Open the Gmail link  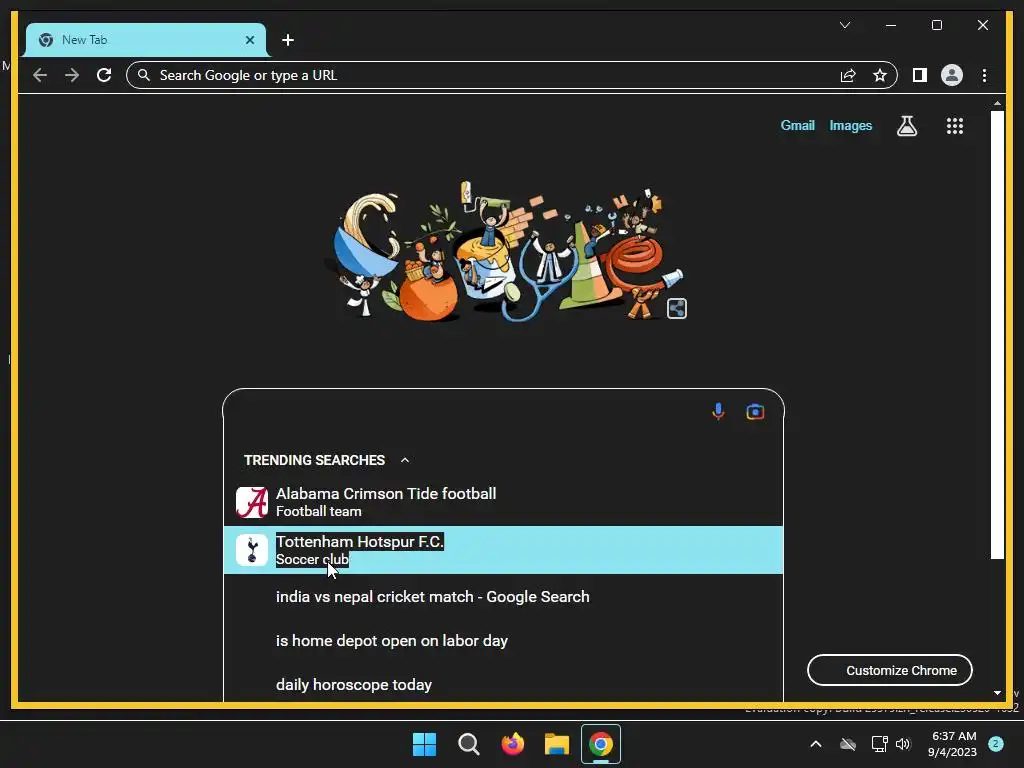tap(797, 125)
